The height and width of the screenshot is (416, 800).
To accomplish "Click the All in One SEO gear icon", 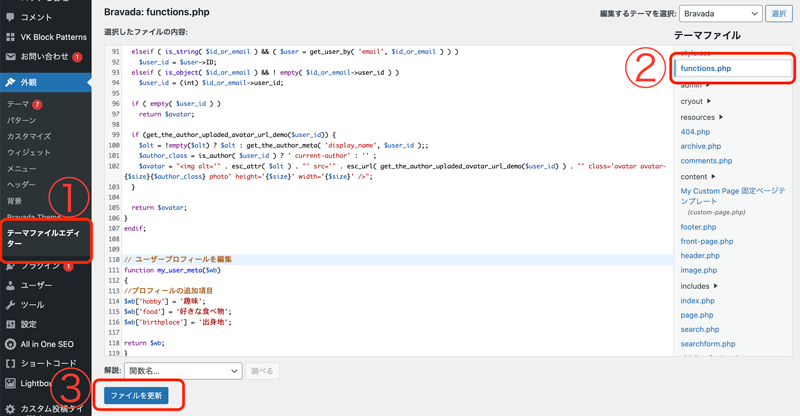I will [x=10, y=344].
